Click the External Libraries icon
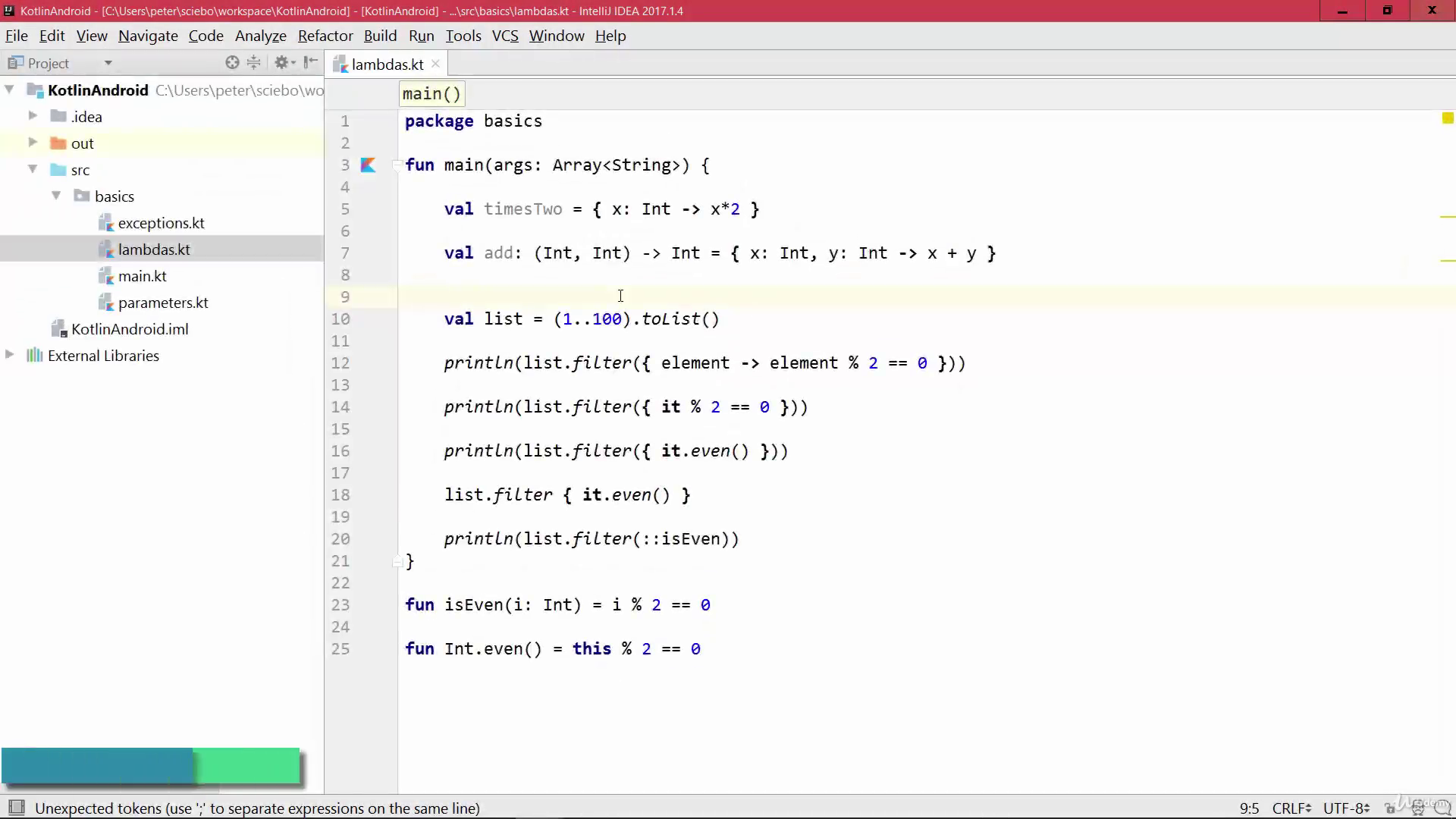The width and height of the screenshot is (1456, 819). pos(35,355)
